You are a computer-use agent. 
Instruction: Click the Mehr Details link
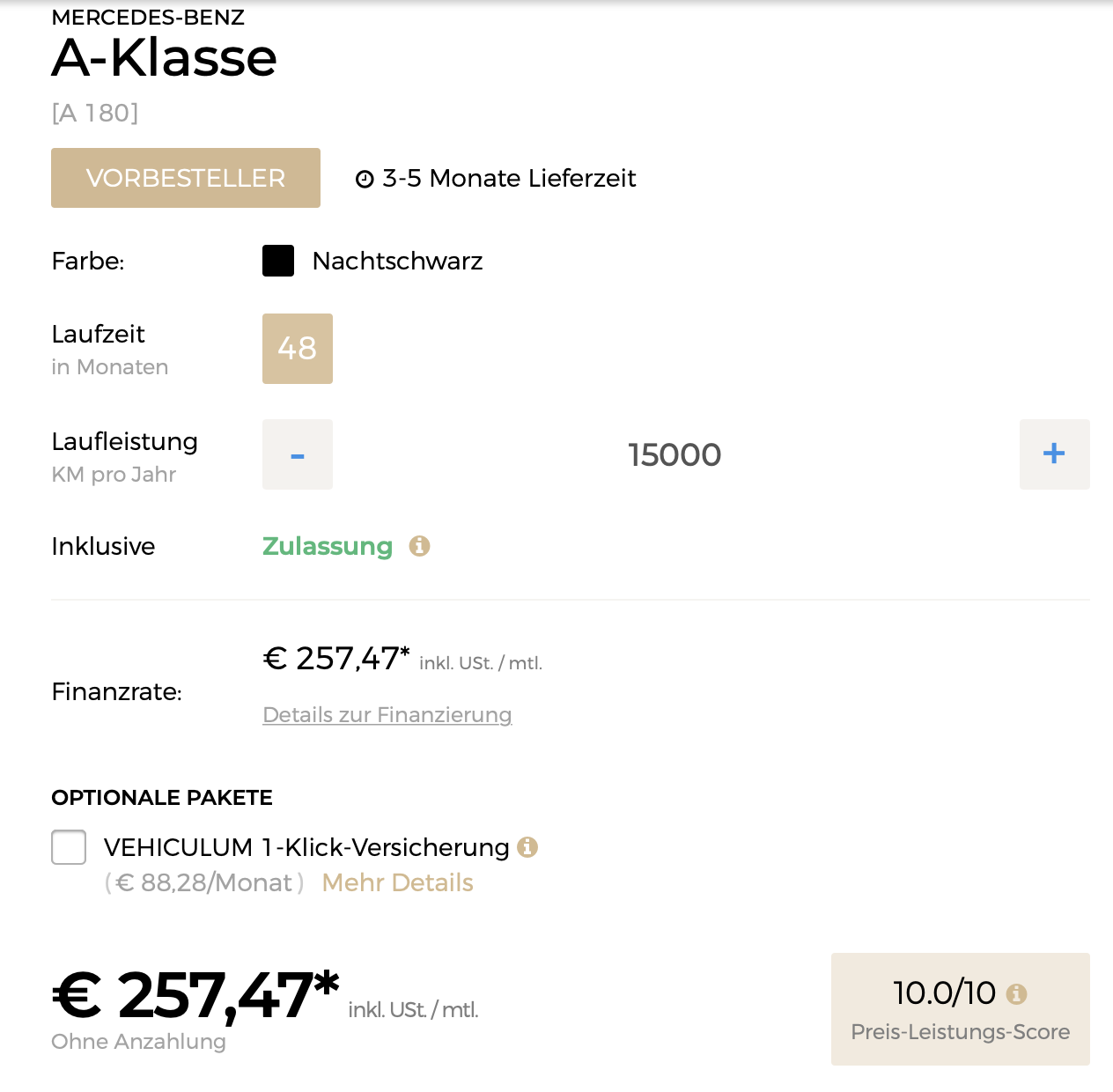[397, 882]
